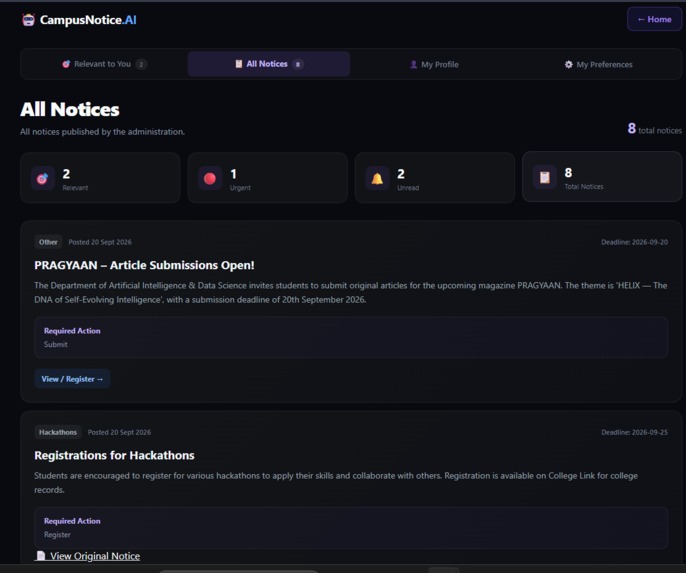Click the person icon beside My Profile

[x=413, y=64]
